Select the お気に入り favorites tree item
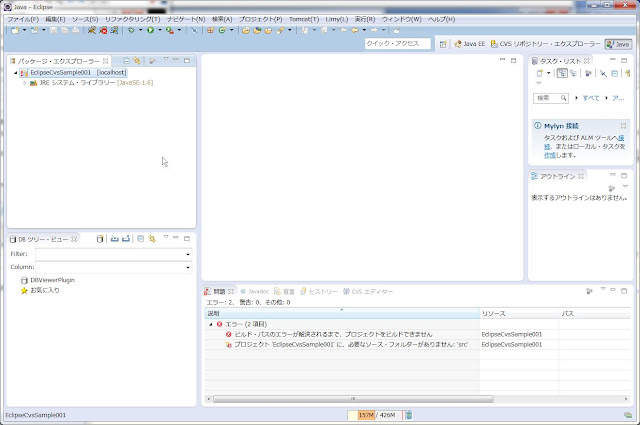Screen dimensions: 640x425 click(x=40, y=290)
